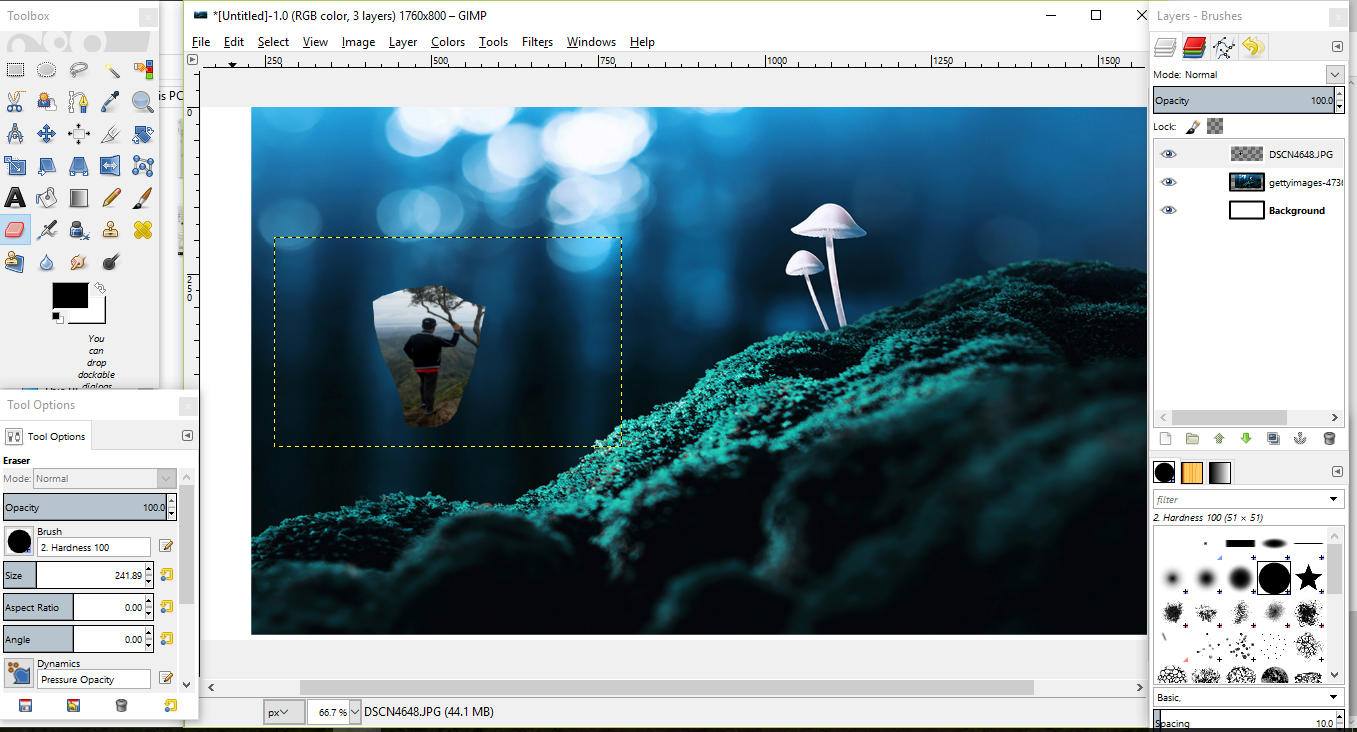This screenshot has height=732, width=1357.
Task: Open the Brushes dock tab configuration menu arrow
Action: (1337, 472)
